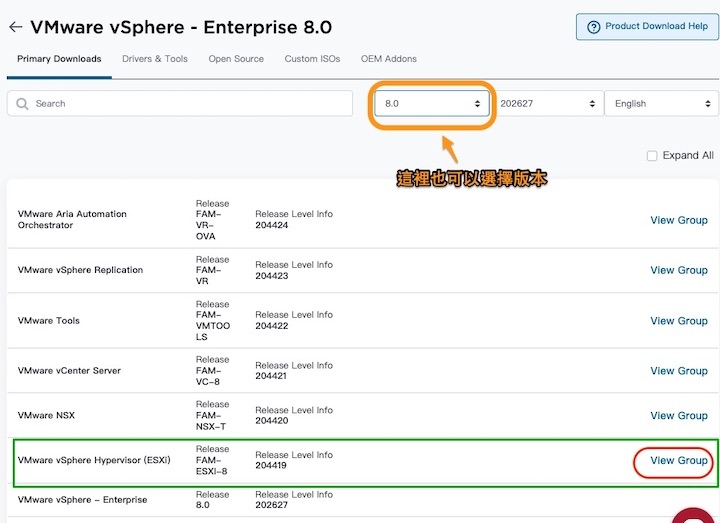720x523 pixels.
Task: Click the Release FAM-ESXI-8 cell
Action: tap(213, 460)
